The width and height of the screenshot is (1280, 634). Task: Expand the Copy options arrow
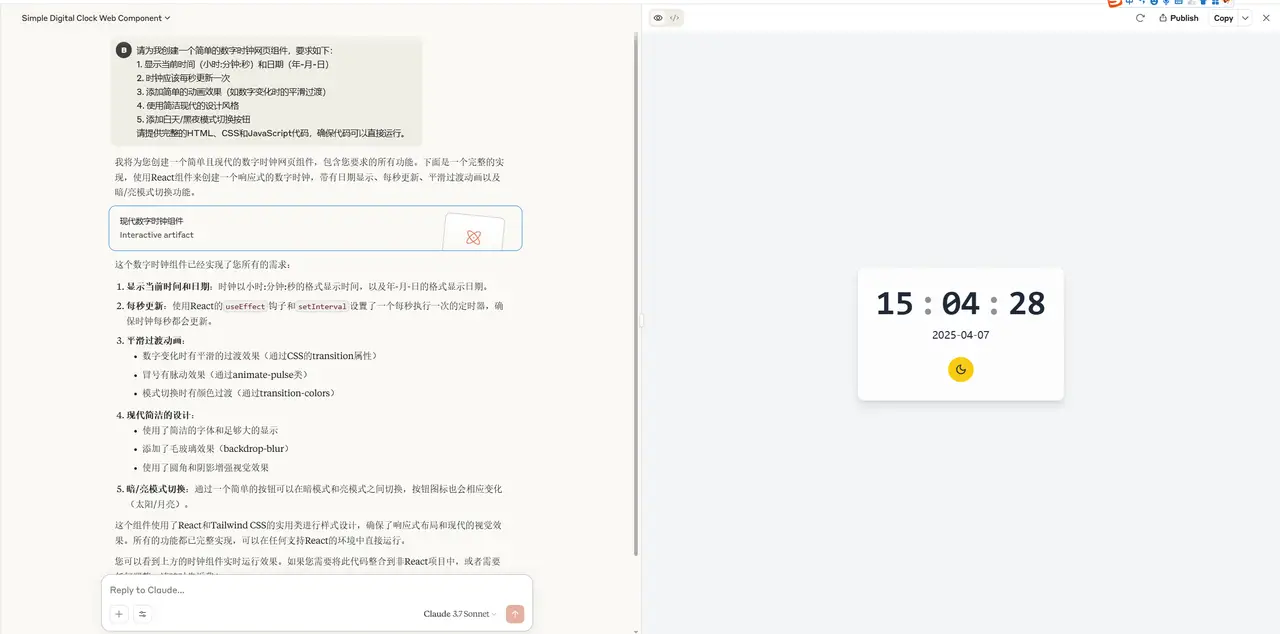(1245, 18)
